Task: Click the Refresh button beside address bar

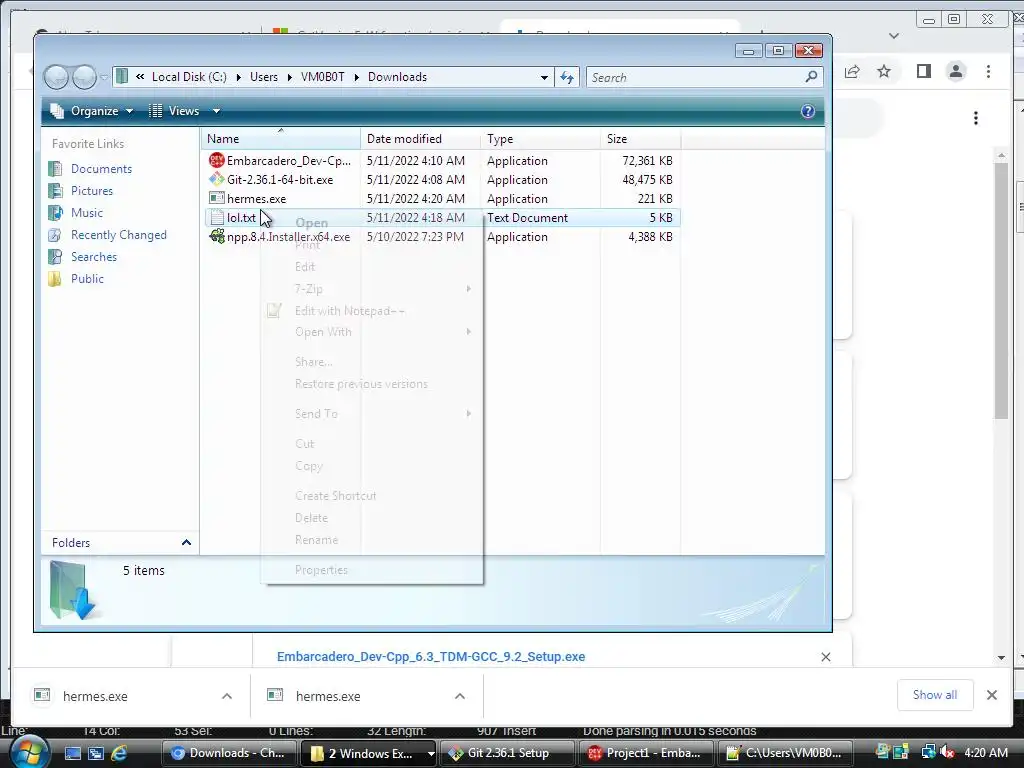Action: pos(567,77)
